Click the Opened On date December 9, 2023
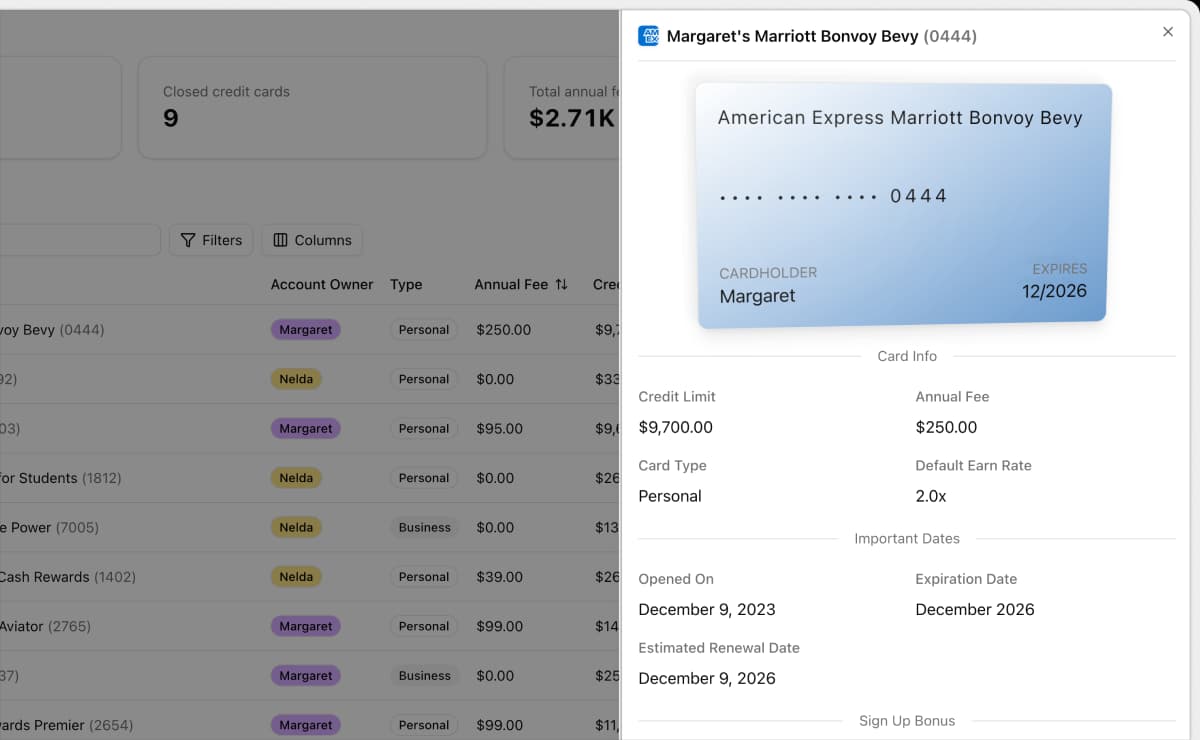The width and height of the screenshot is (1200, 740). [x=707, y=609]
